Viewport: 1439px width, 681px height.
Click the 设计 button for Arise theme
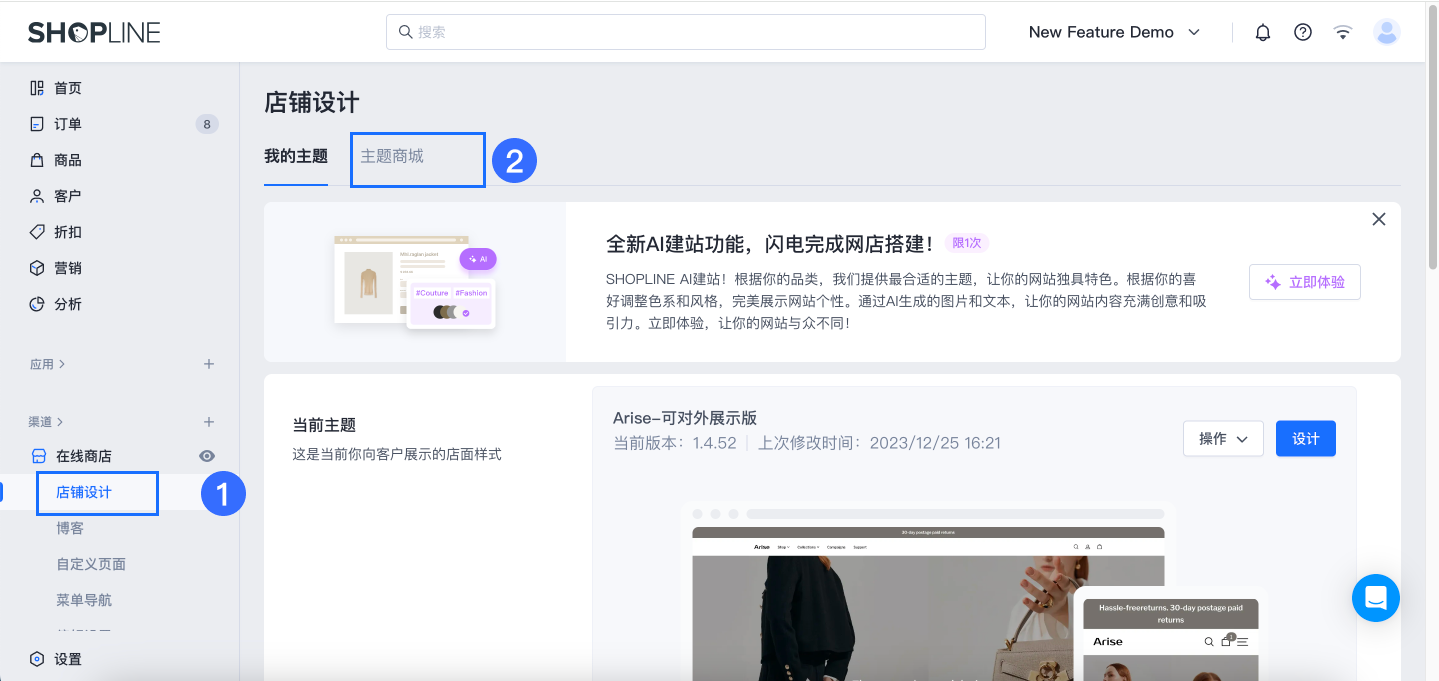[1305, 438]
